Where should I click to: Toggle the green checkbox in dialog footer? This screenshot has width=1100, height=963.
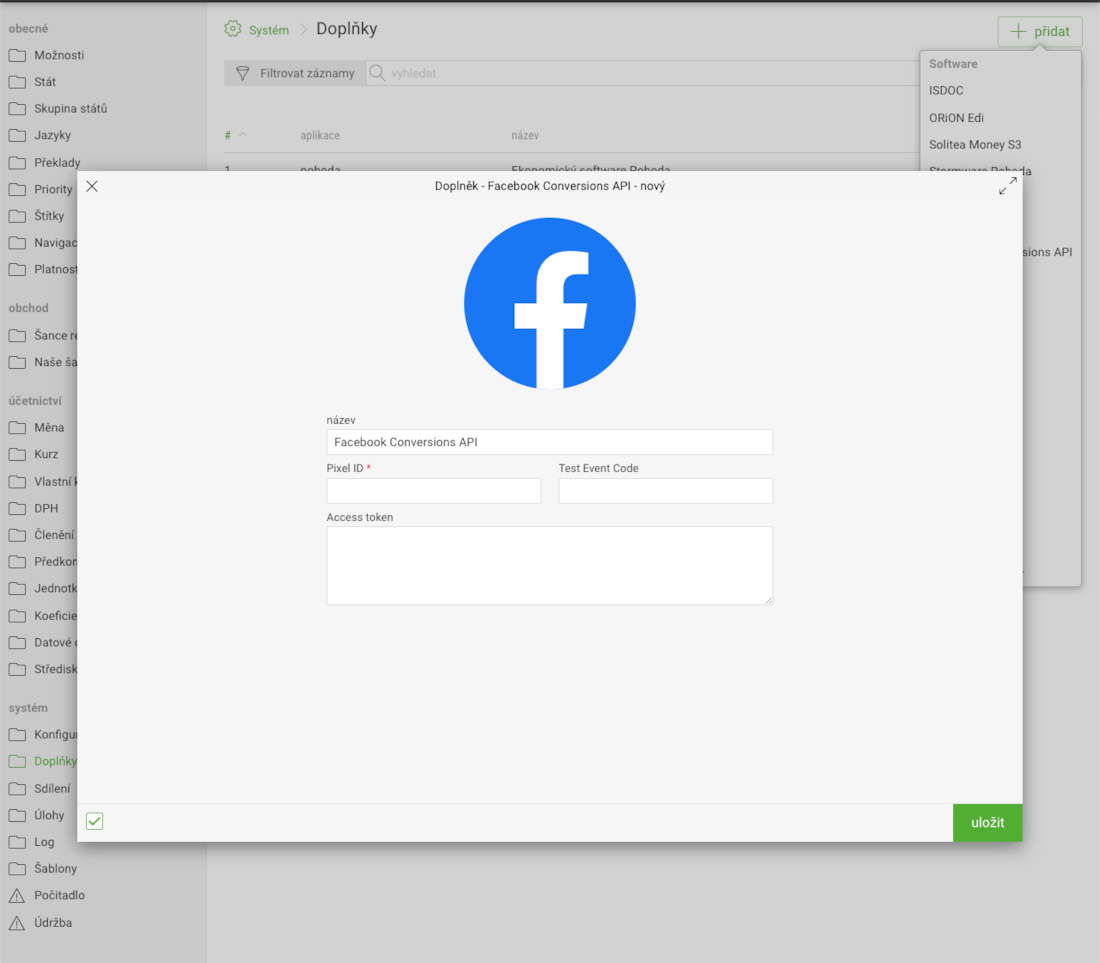pyautogui.click(x=95, y=821)
